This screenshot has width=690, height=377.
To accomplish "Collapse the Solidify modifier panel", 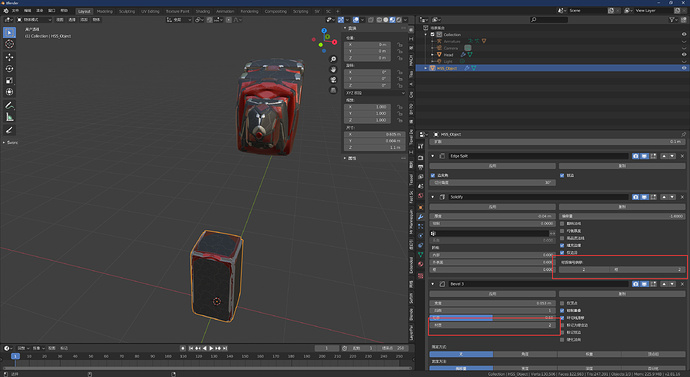I will click(433, 197).
